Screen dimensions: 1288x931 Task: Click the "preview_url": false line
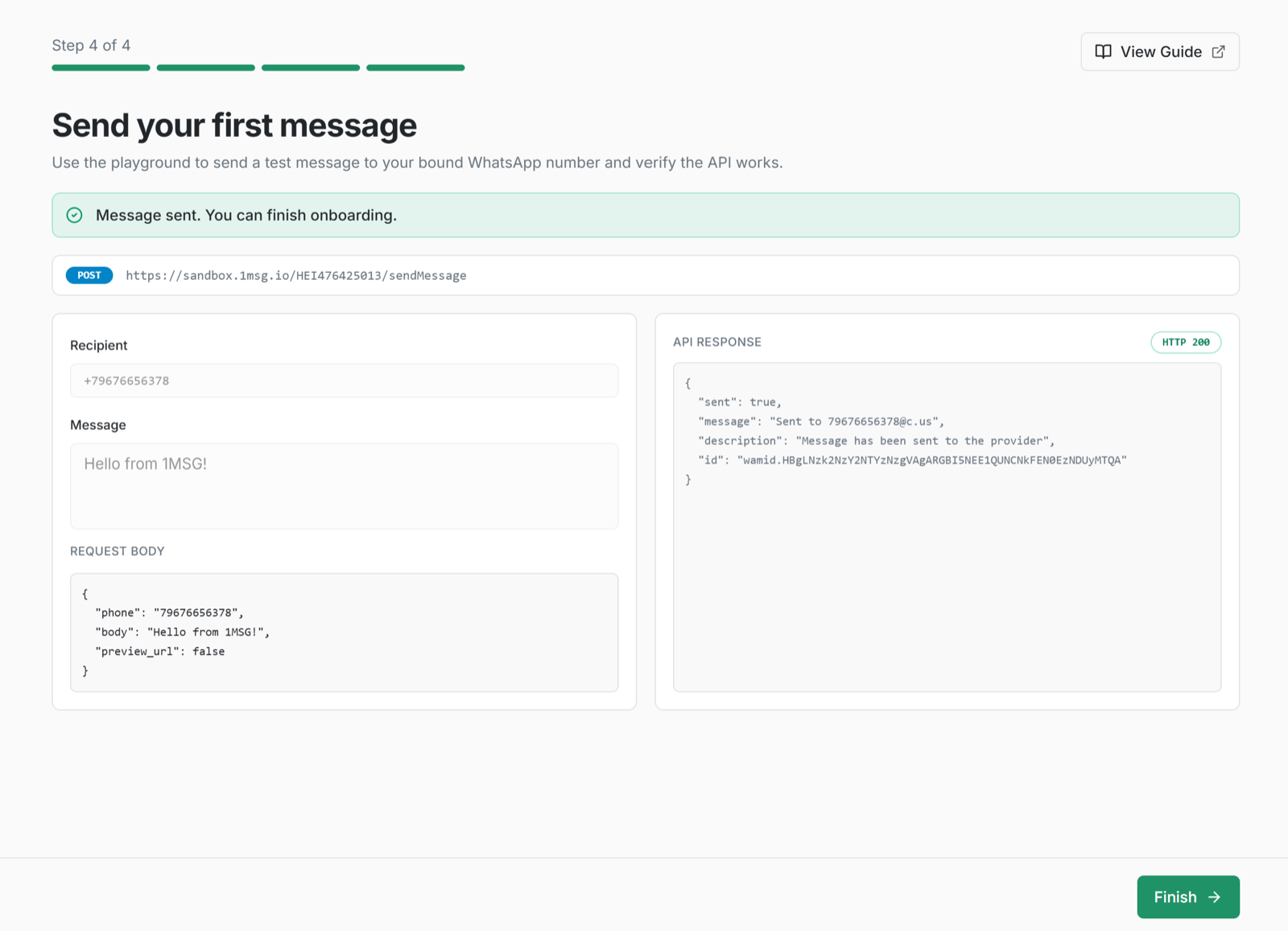(x=159, y=651)
